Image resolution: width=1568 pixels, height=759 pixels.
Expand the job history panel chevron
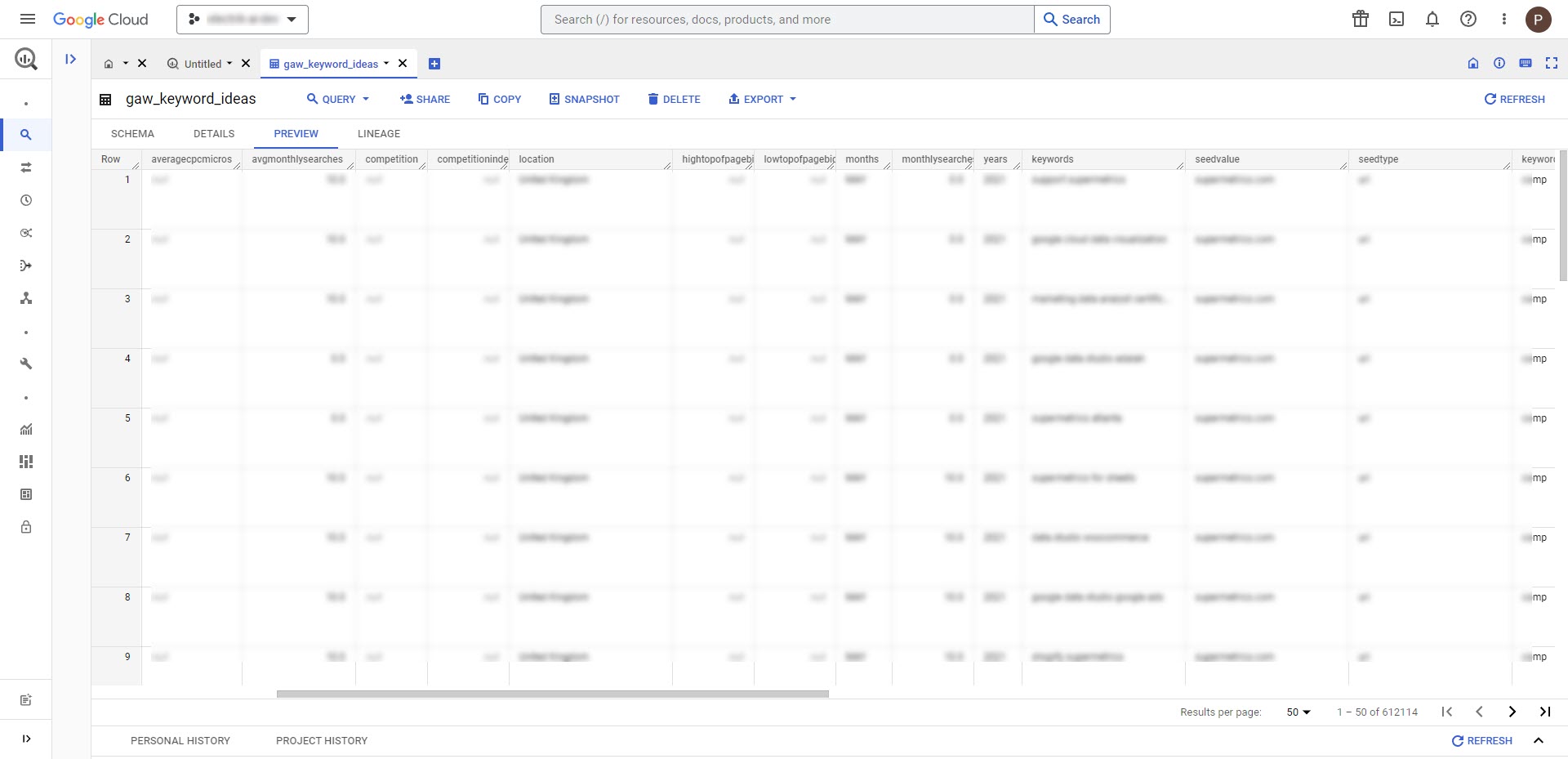point(1539,740)
